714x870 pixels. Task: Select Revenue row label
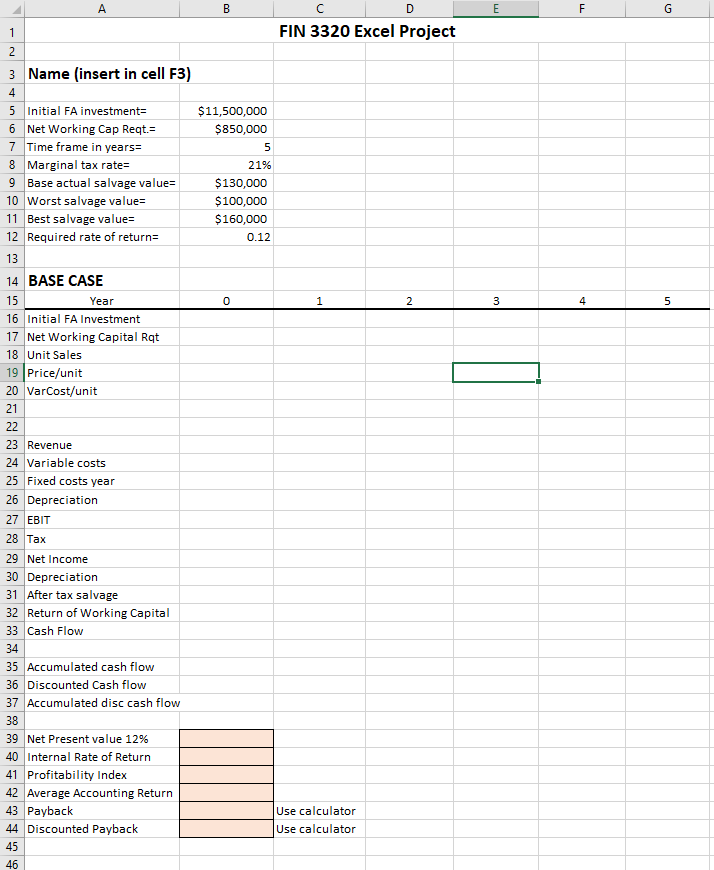(x=49, y=445)
